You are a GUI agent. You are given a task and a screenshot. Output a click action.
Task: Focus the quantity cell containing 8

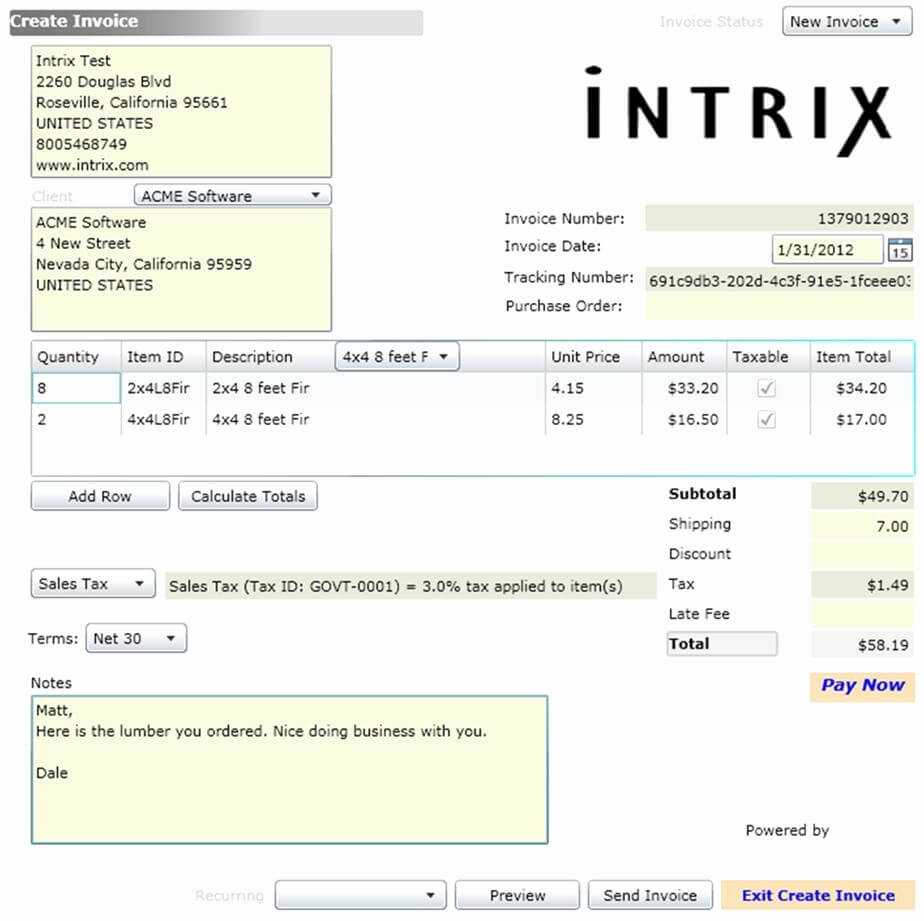[76, 388]
